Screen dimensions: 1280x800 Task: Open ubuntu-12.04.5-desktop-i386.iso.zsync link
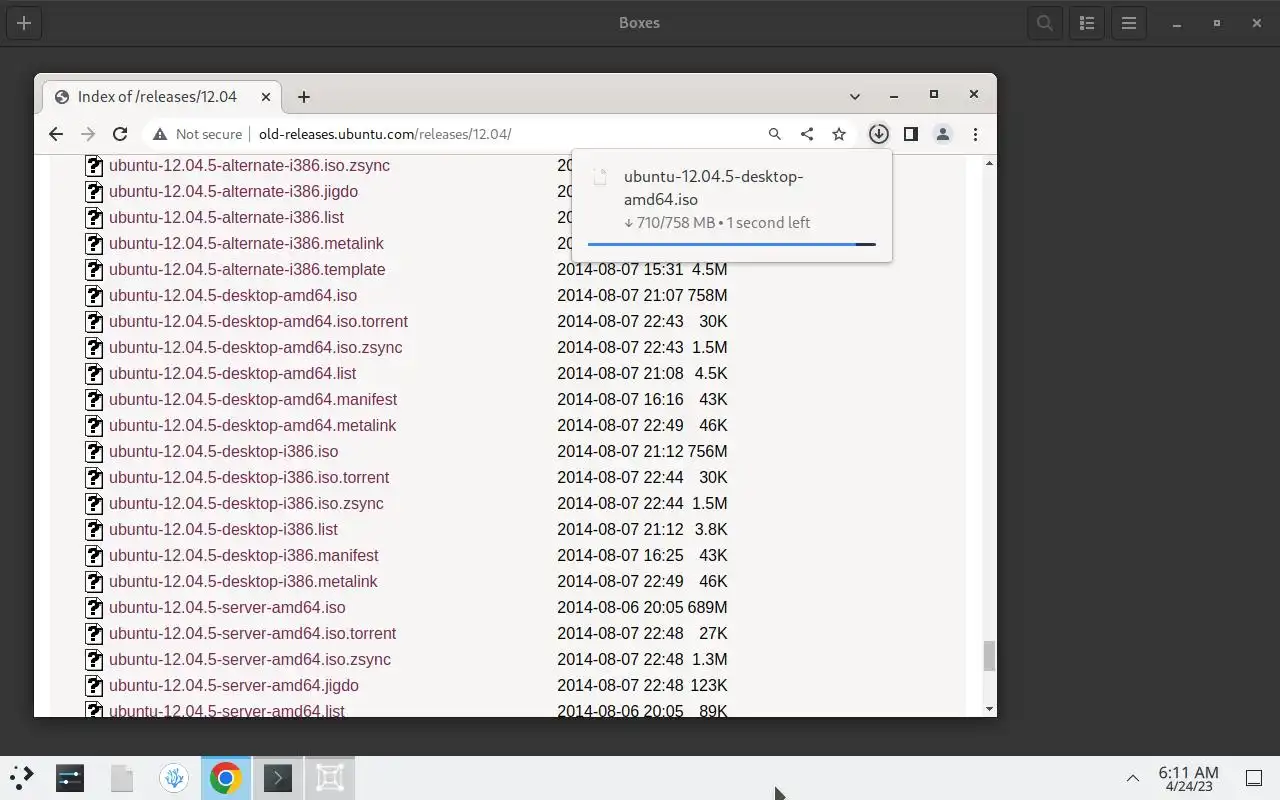pyautogui.click(x=246, y=504)
